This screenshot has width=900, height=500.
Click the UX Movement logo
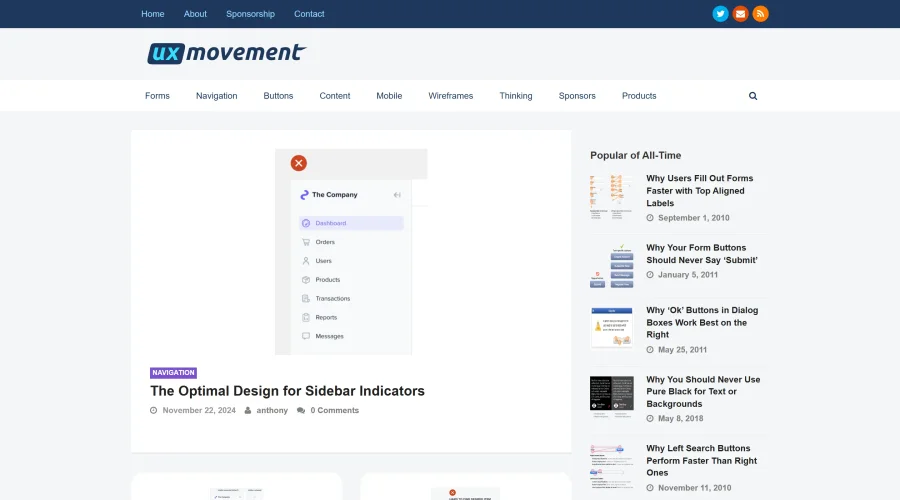227,53
